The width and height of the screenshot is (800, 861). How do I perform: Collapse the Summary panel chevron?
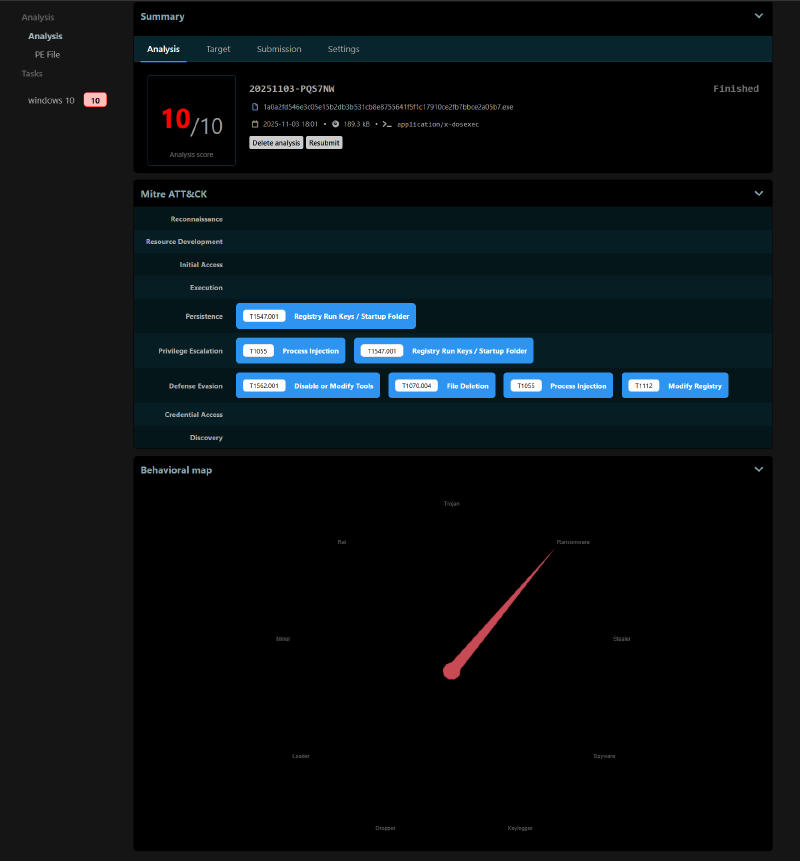click(x=758, y=16)
